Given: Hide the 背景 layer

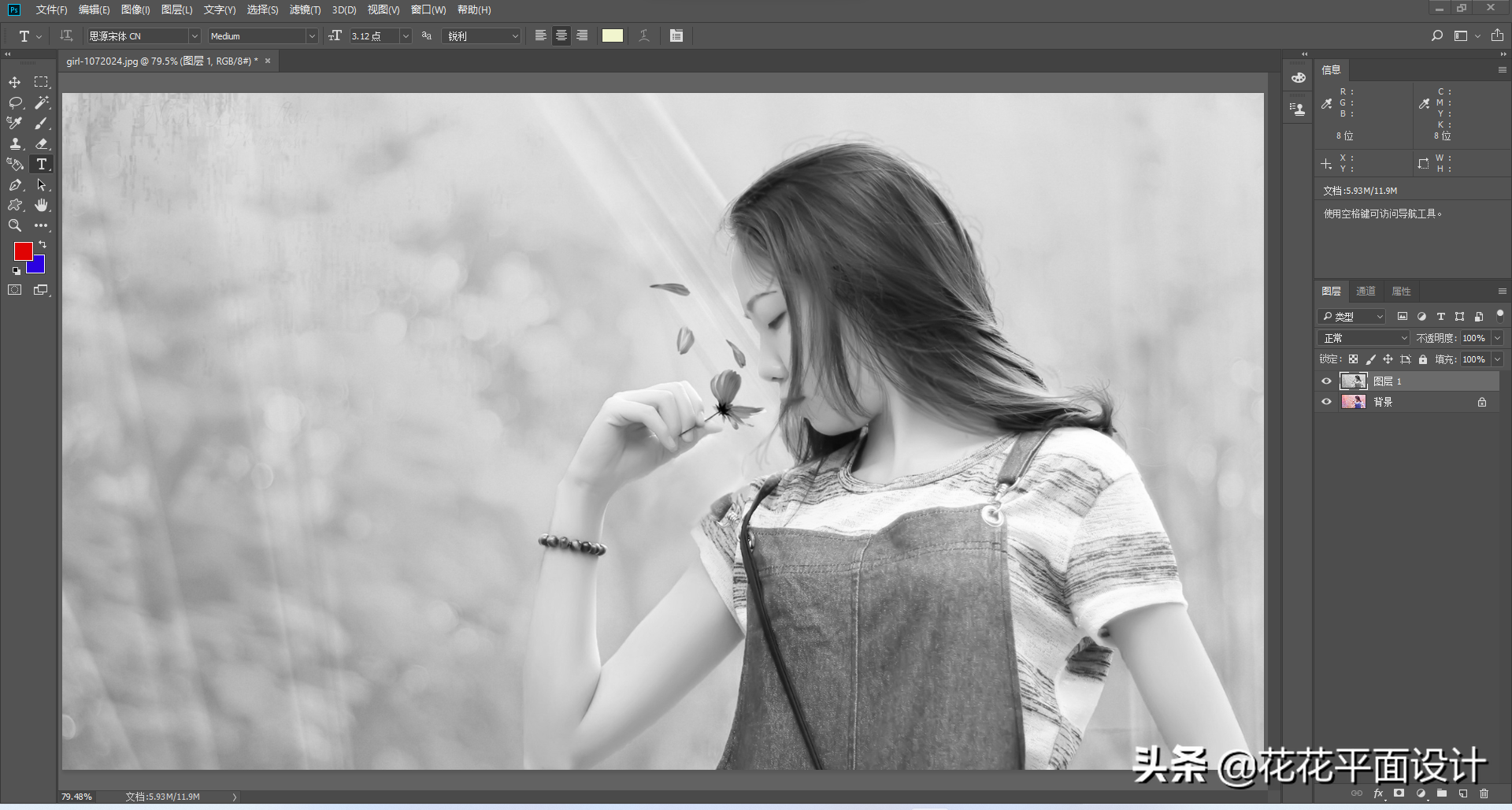Looking at the screenshot, I should pos(1326,402).
